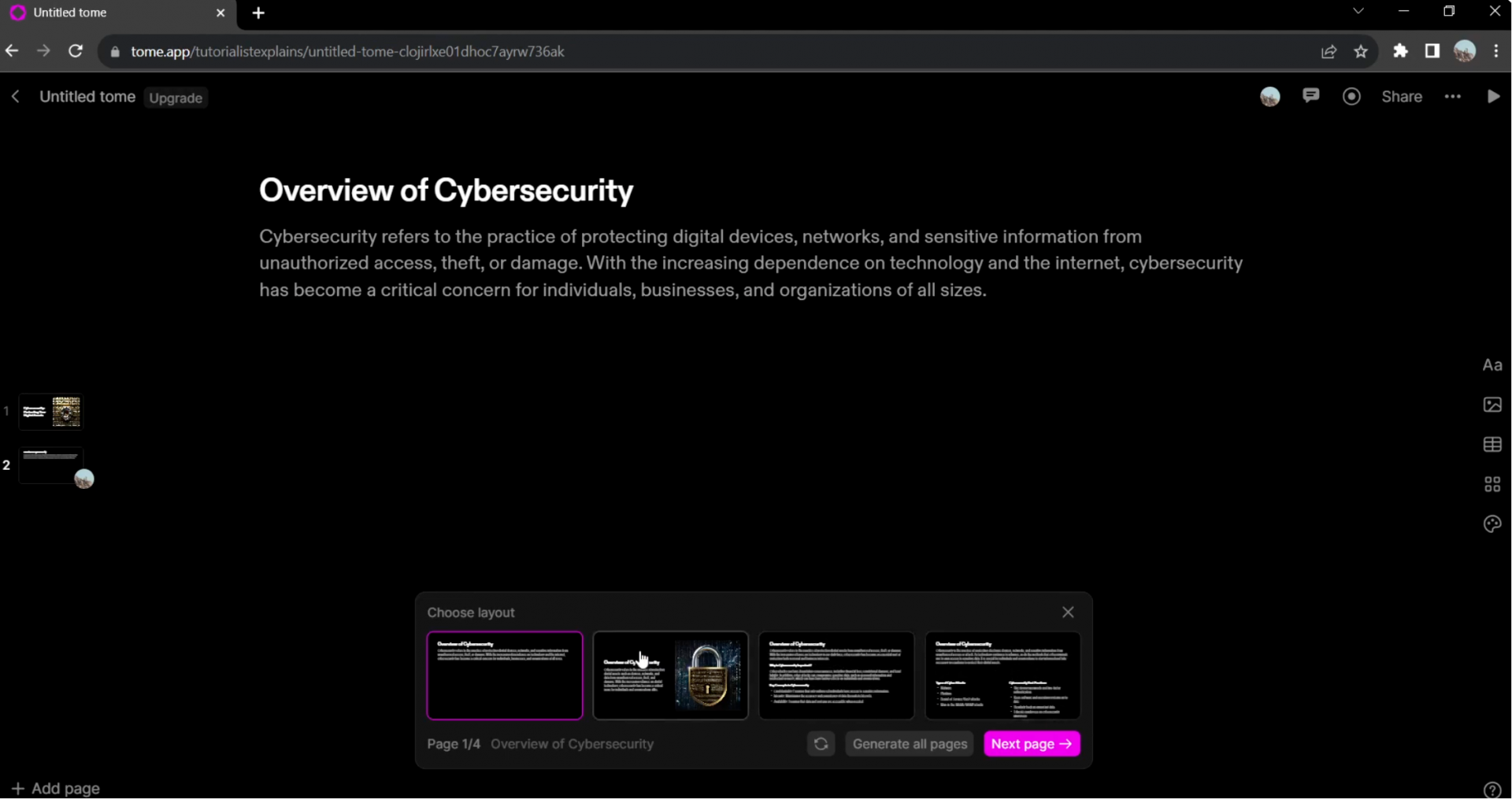Insert a table tile
This screenshot has width=1512, height=799.
point(1492,445)
